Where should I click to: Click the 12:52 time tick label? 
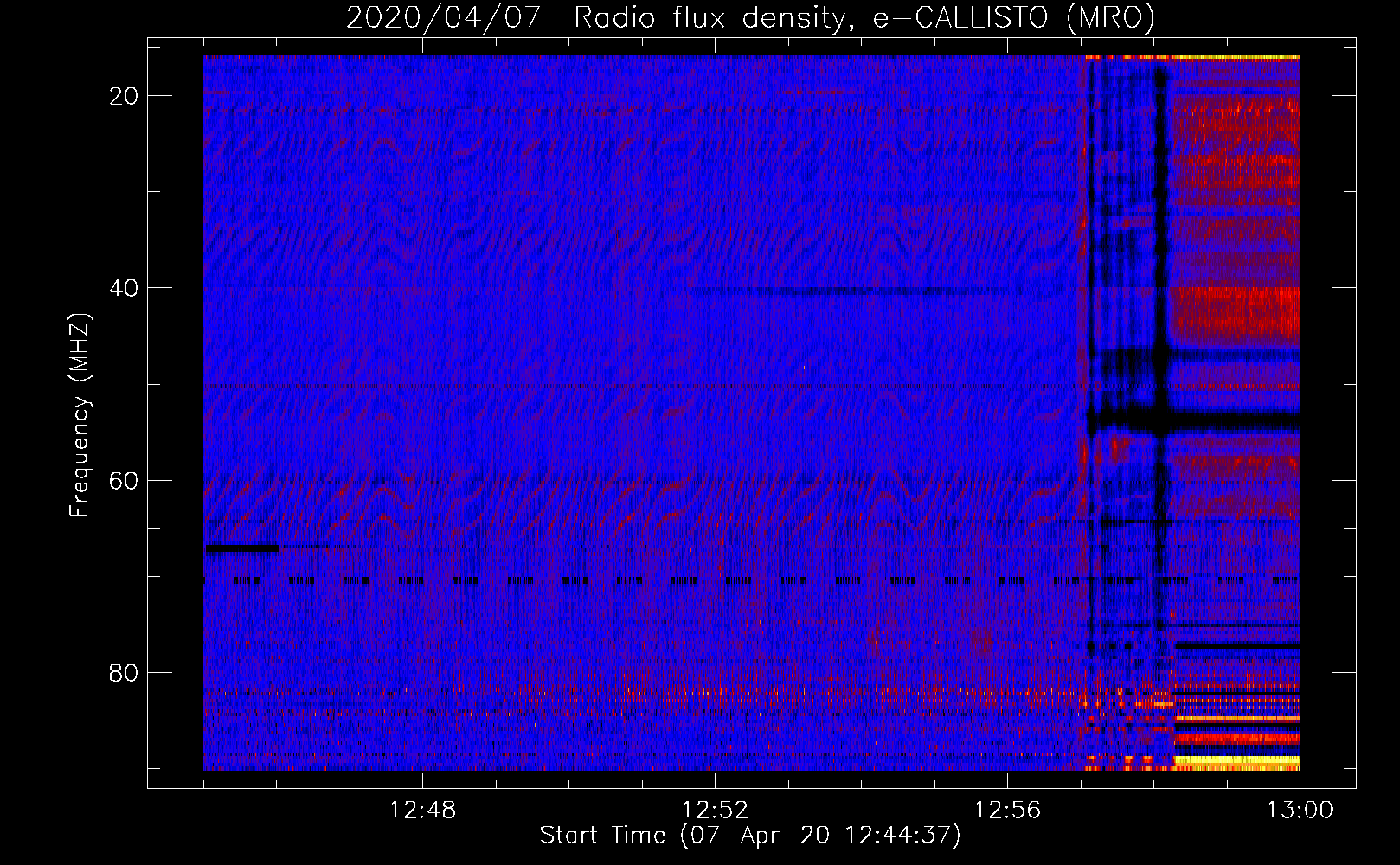[715, 811]
